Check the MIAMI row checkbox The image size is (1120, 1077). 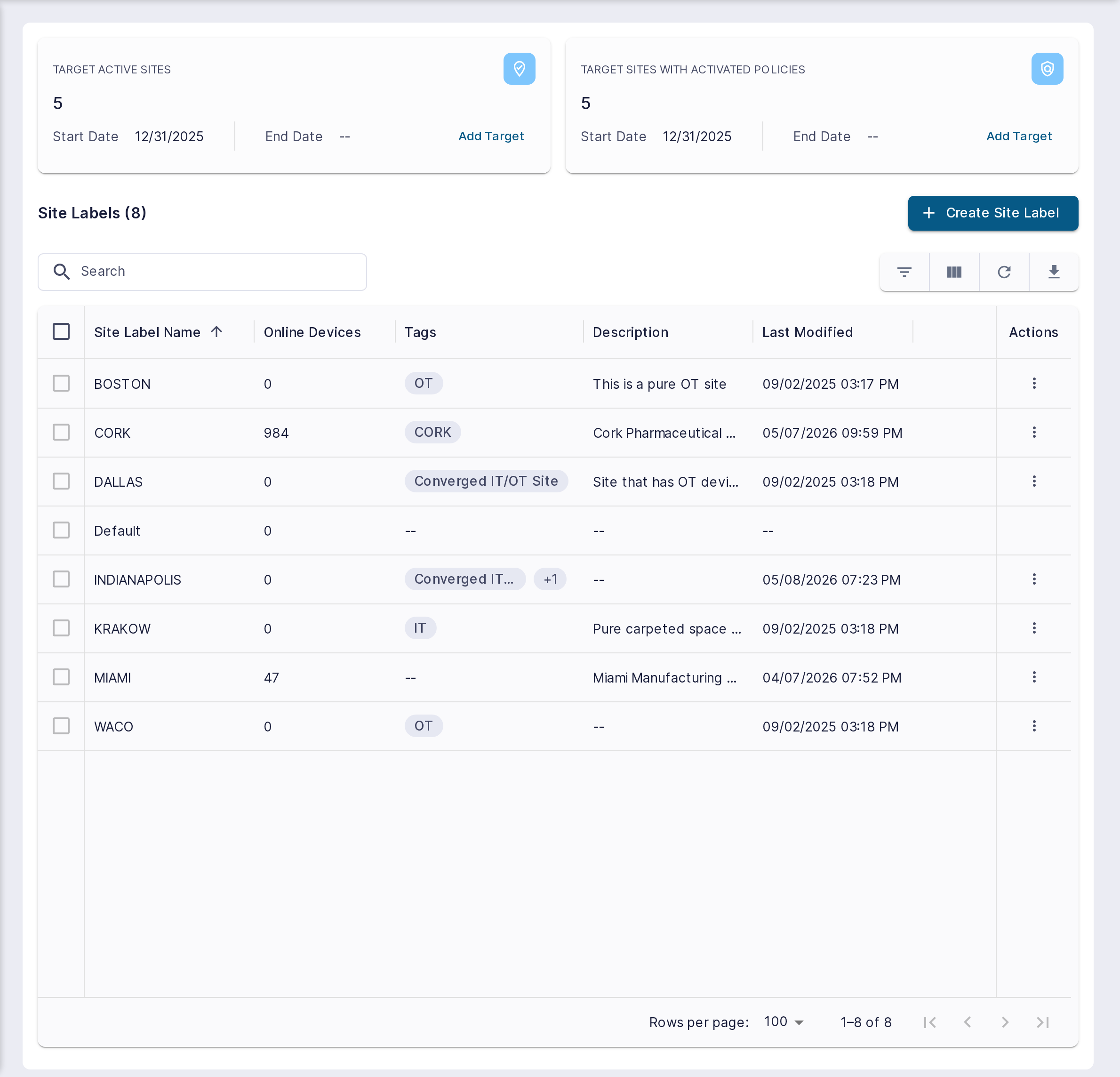[61, 677]
